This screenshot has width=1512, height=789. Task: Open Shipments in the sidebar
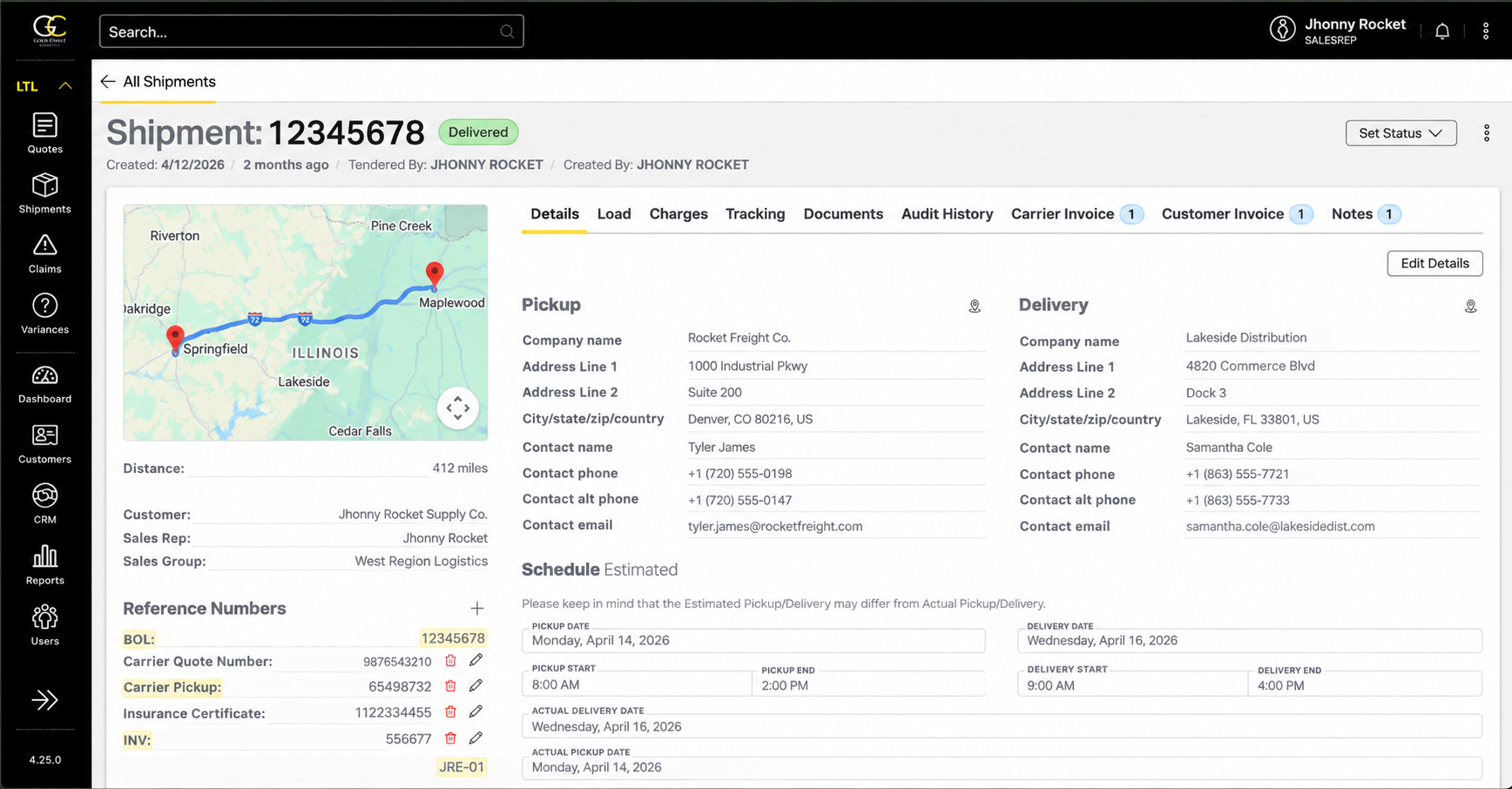[44, 193]
